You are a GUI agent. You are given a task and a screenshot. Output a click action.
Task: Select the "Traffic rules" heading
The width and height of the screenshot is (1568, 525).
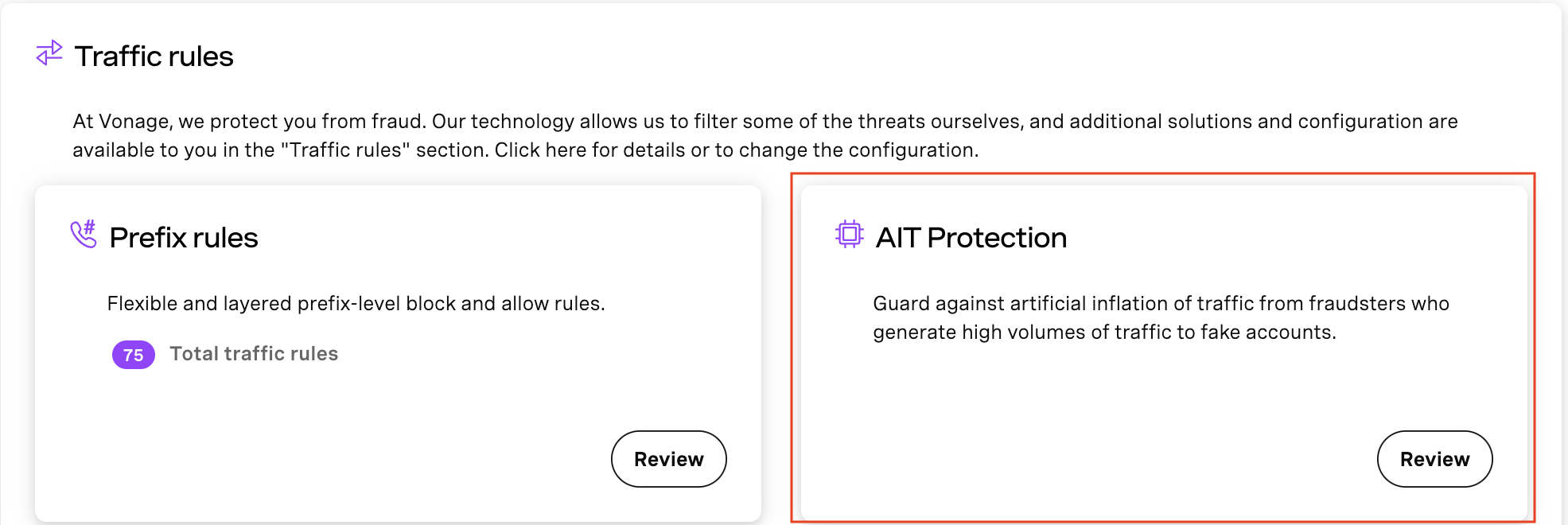tap(154, 56)
